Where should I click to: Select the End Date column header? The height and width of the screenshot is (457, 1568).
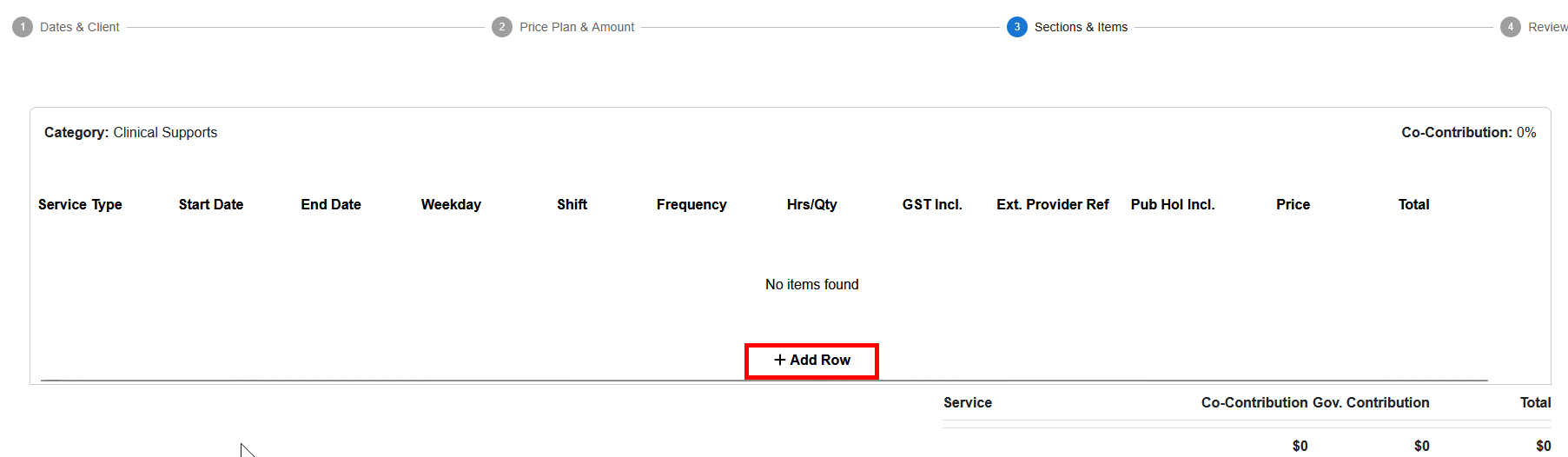point(331,204)
